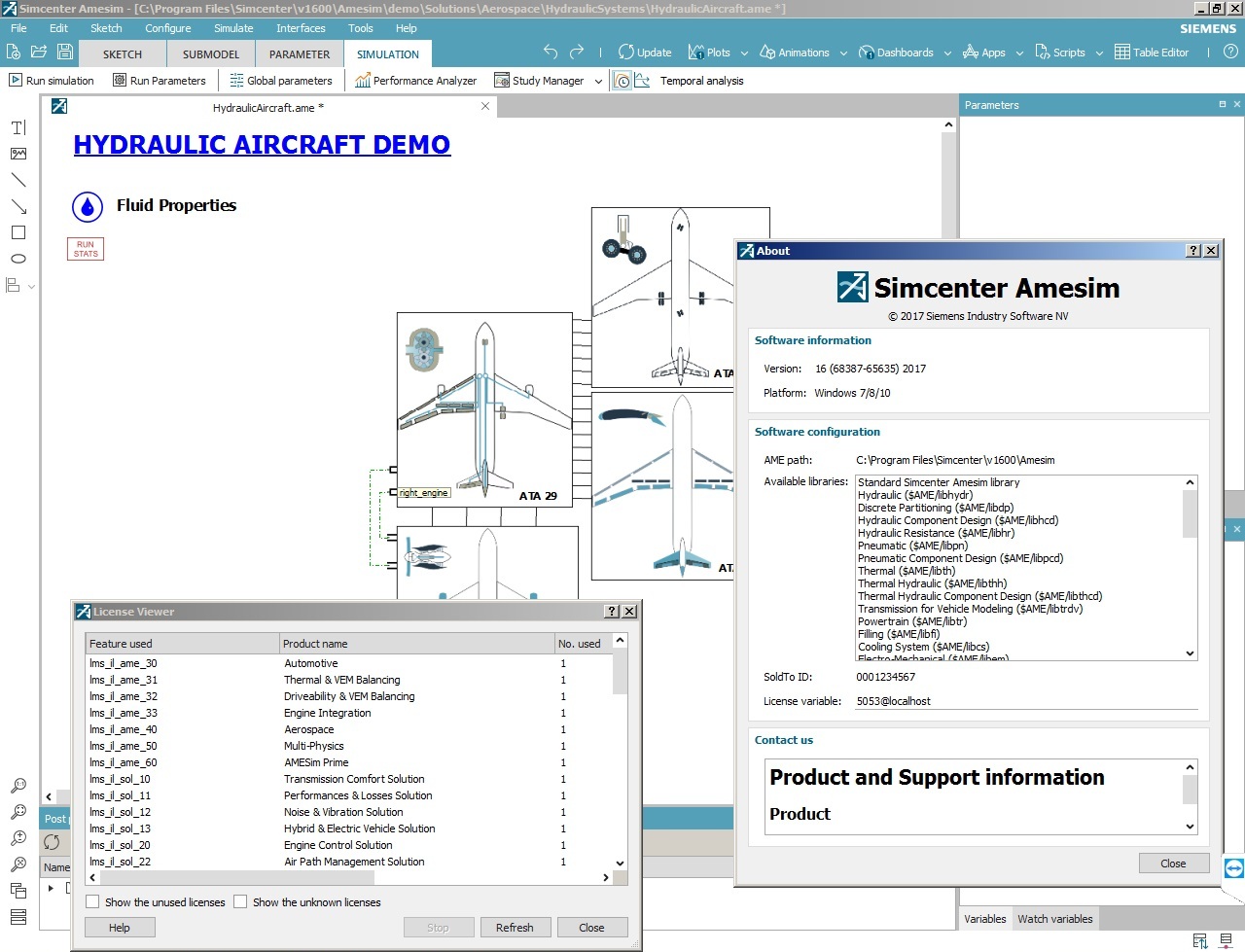Click the Fluid Properties droplet icon
1245x952 pixels.
pyautogui.click(x=88, y=206)
